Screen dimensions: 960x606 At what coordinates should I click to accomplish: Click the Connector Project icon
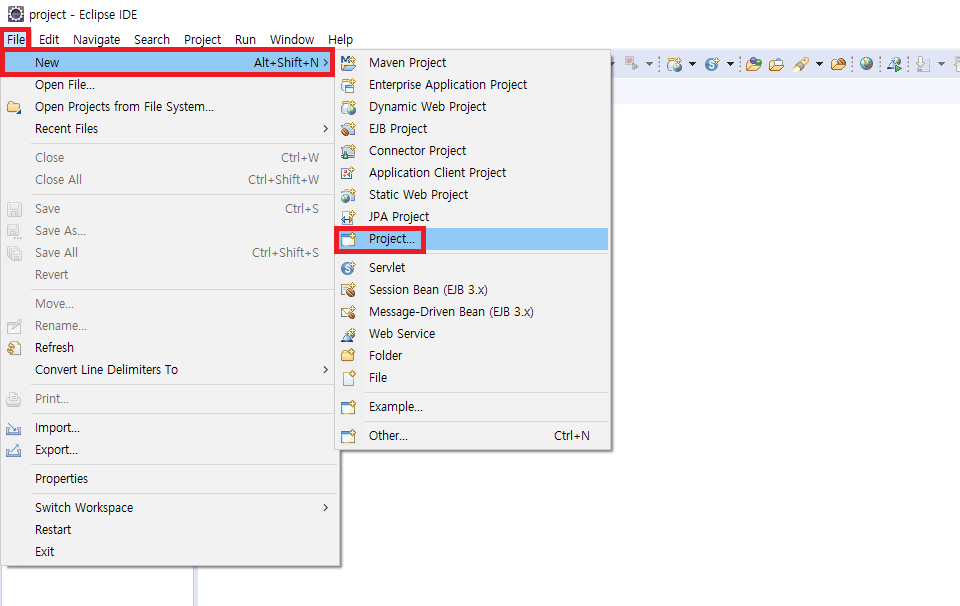[348, 151]
